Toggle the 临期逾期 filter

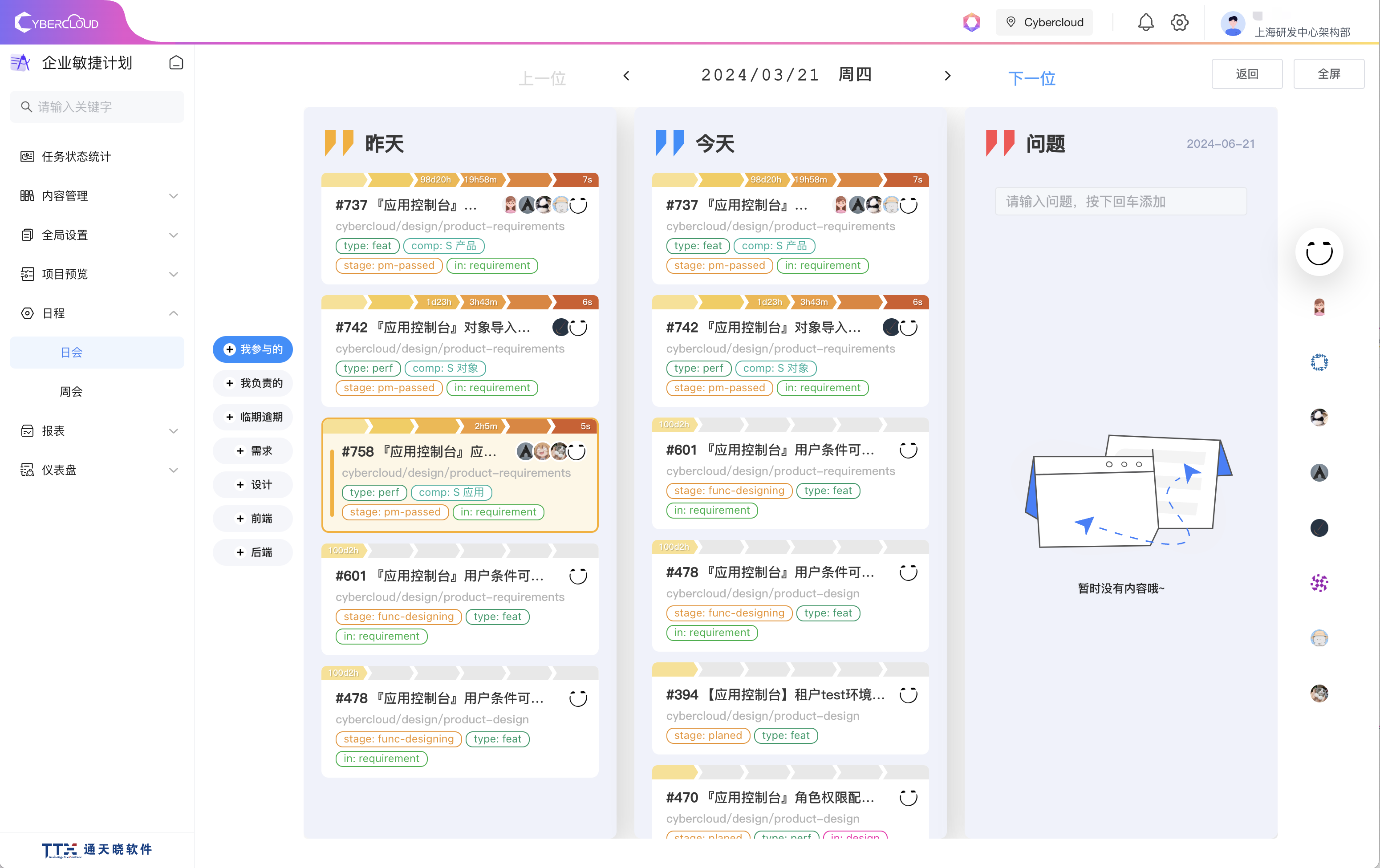tap(253, 417)
